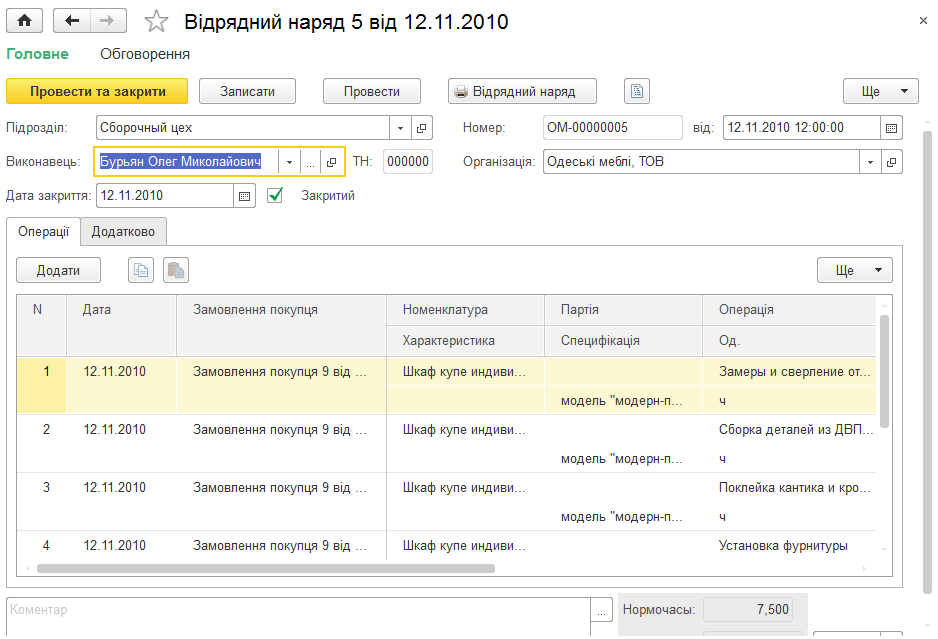938x639 pixels.
Task: Add a row with Додати
Action: pyautogui.click(x=58, y=270)
